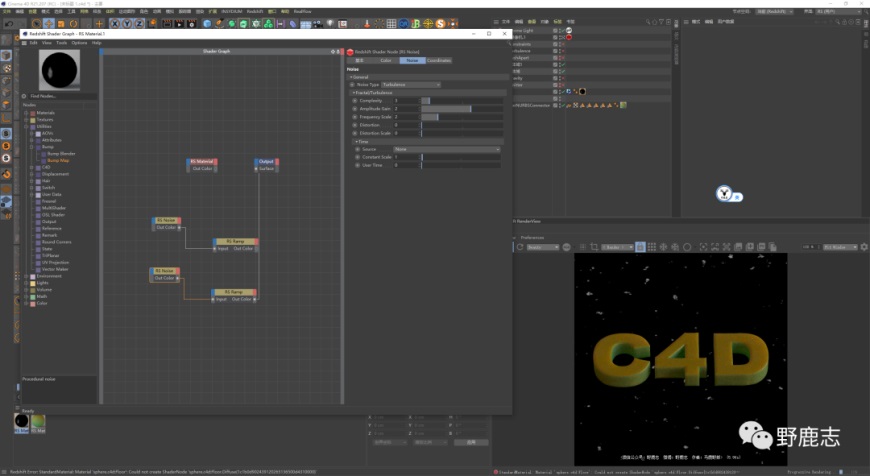870x476 pixels.
Task: Select the Scale tool in the toolbar
Action: click(61, 24)
